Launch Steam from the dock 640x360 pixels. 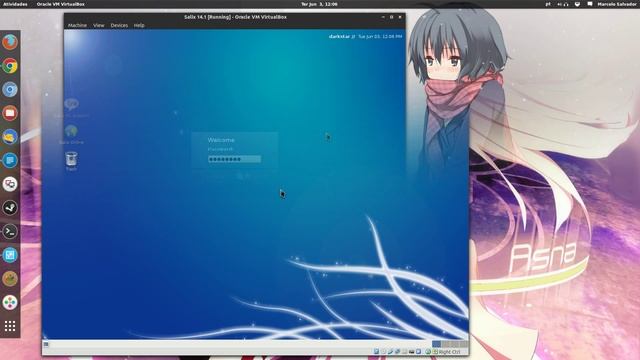click(10, 208)
